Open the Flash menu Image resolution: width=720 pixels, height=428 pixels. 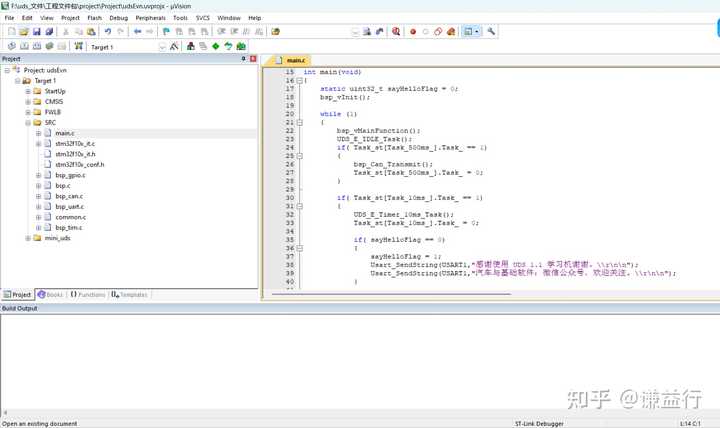94,18
